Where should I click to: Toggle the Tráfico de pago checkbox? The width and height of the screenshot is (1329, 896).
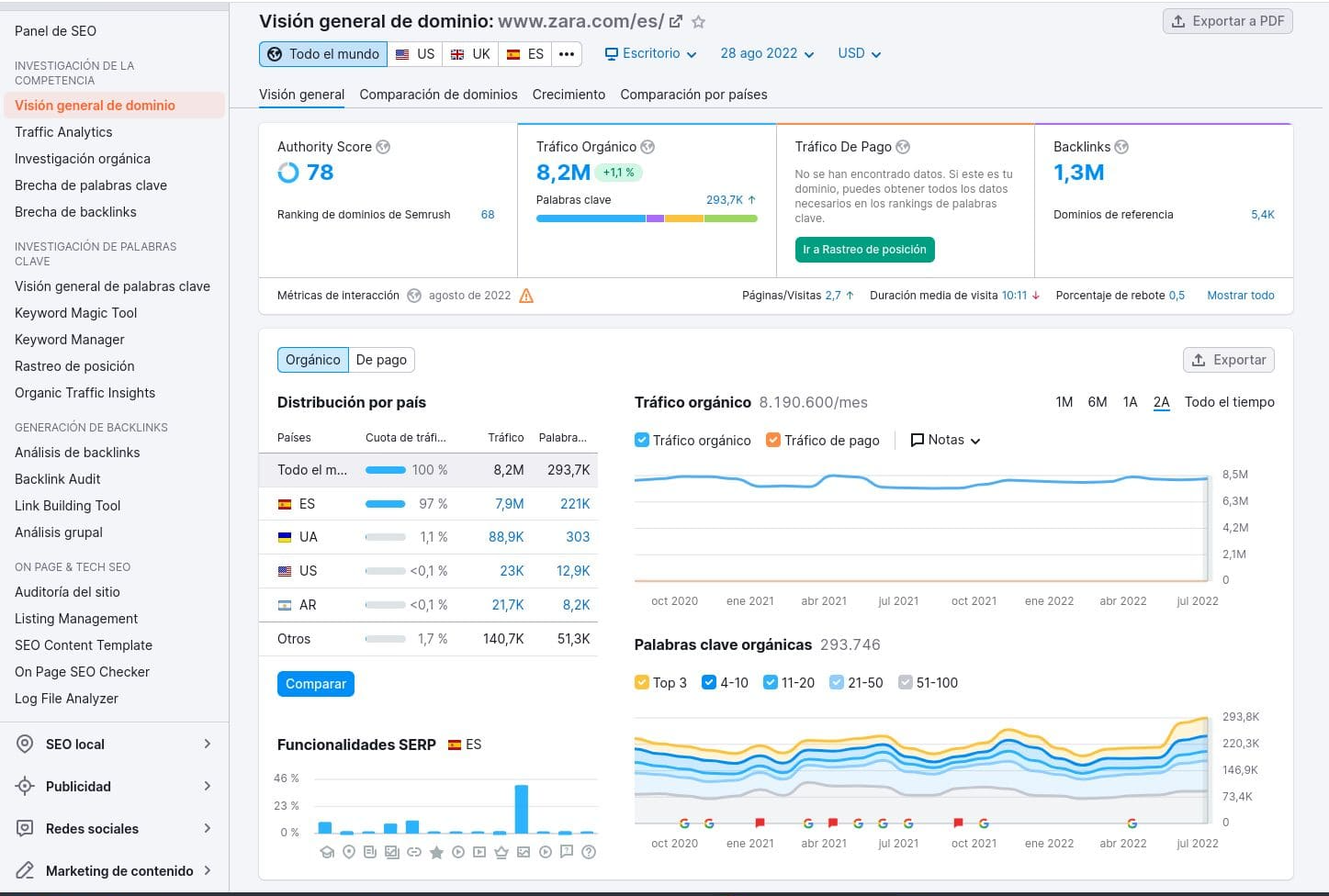coord(773,441)
